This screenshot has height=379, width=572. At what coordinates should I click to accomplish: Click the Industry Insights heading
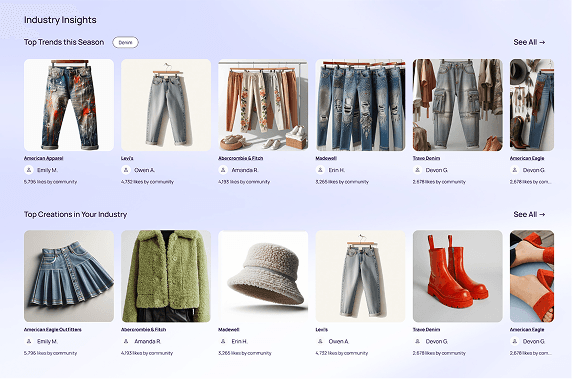point(60,20)
